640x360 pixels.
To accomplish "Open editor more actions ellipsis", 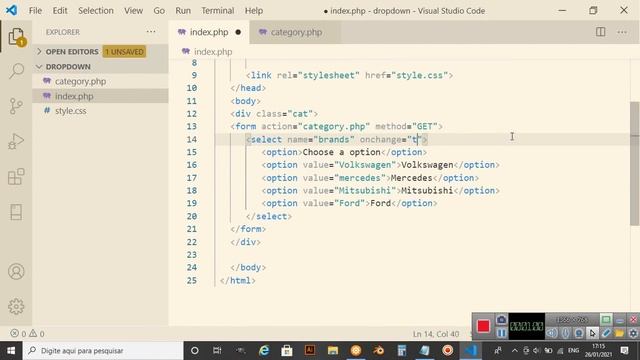I will click(622, 32).
